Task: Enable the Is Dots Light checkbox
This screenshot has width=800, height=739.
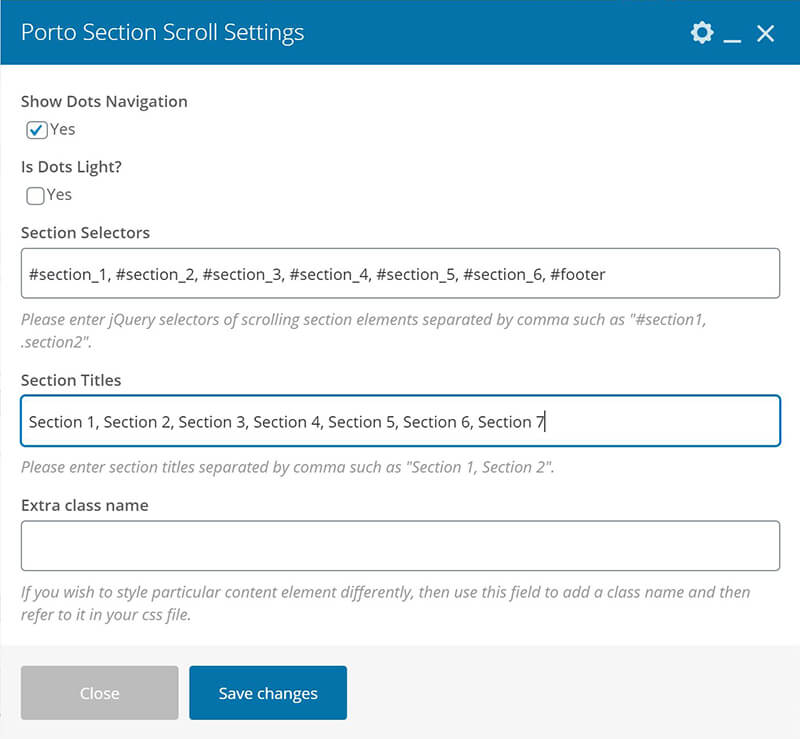Action: point(36,196)
